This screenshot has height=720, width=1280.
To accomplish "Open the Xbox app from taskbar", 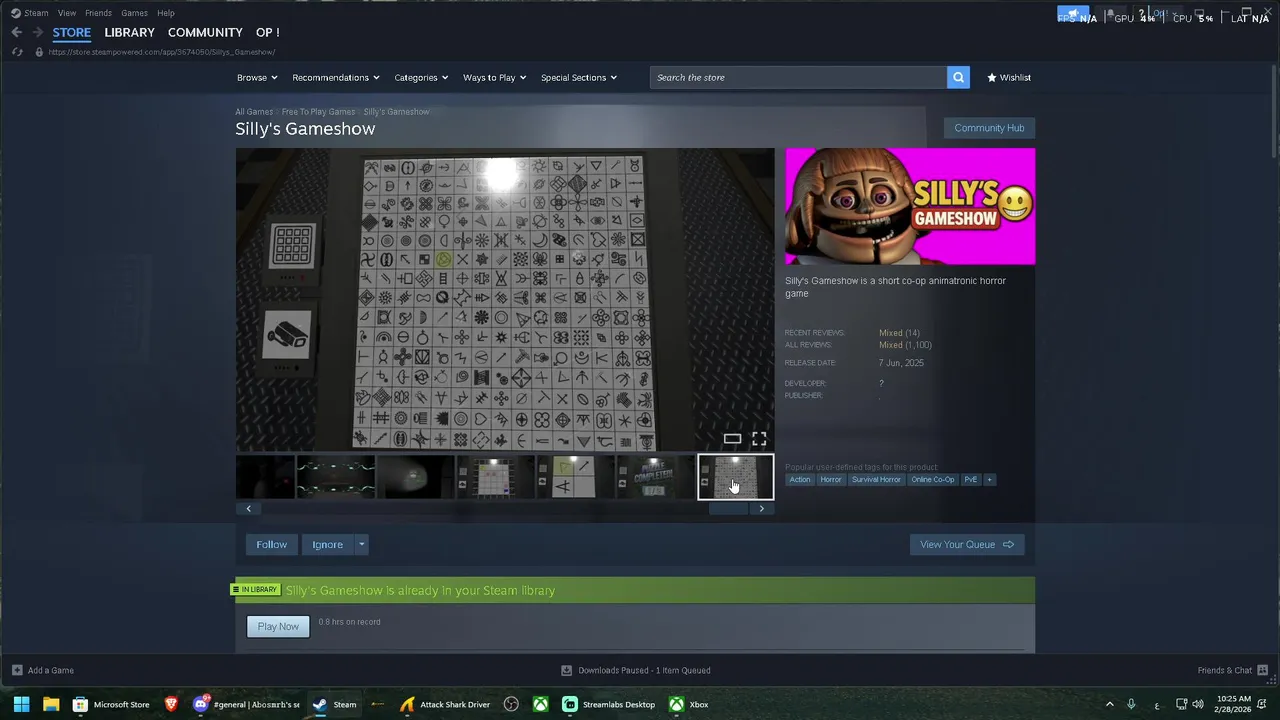I will (689, 704).
